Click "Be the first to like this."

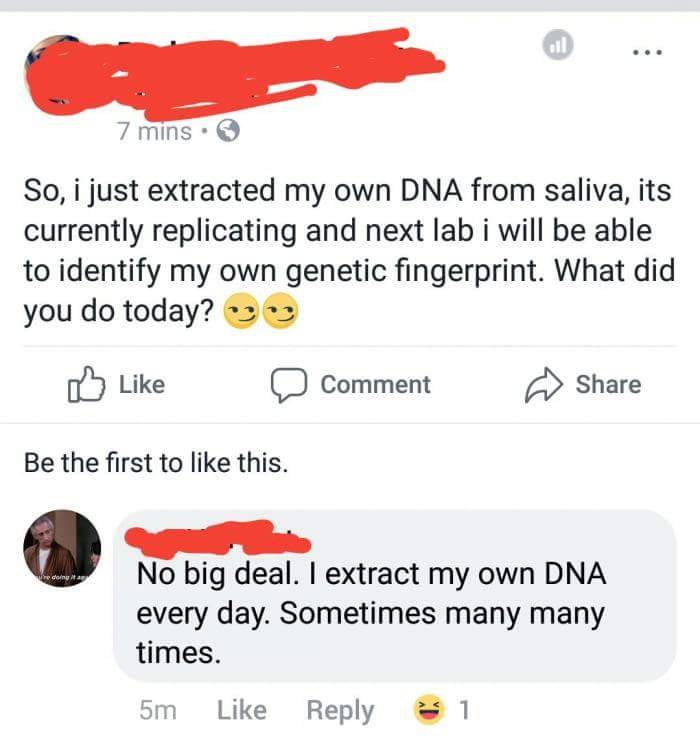(x=155, y=463)
